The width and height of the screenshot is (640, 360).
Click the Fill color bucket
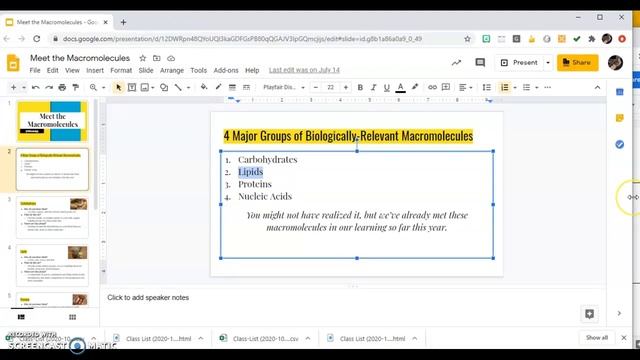click(x=204, y=87)
